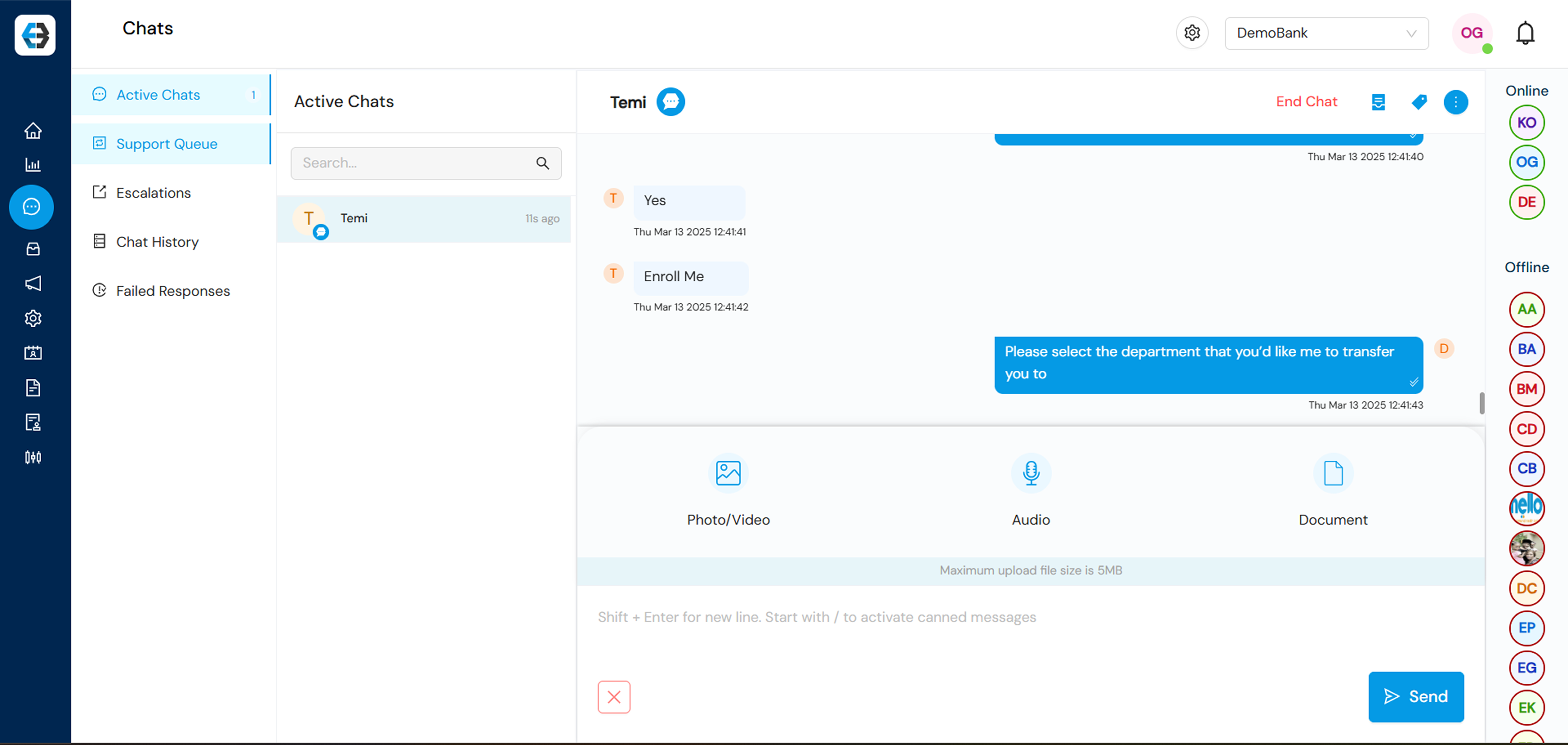Open the megaphone campaigns icon
Screen dimensions: 1568x745
(33, 283)
